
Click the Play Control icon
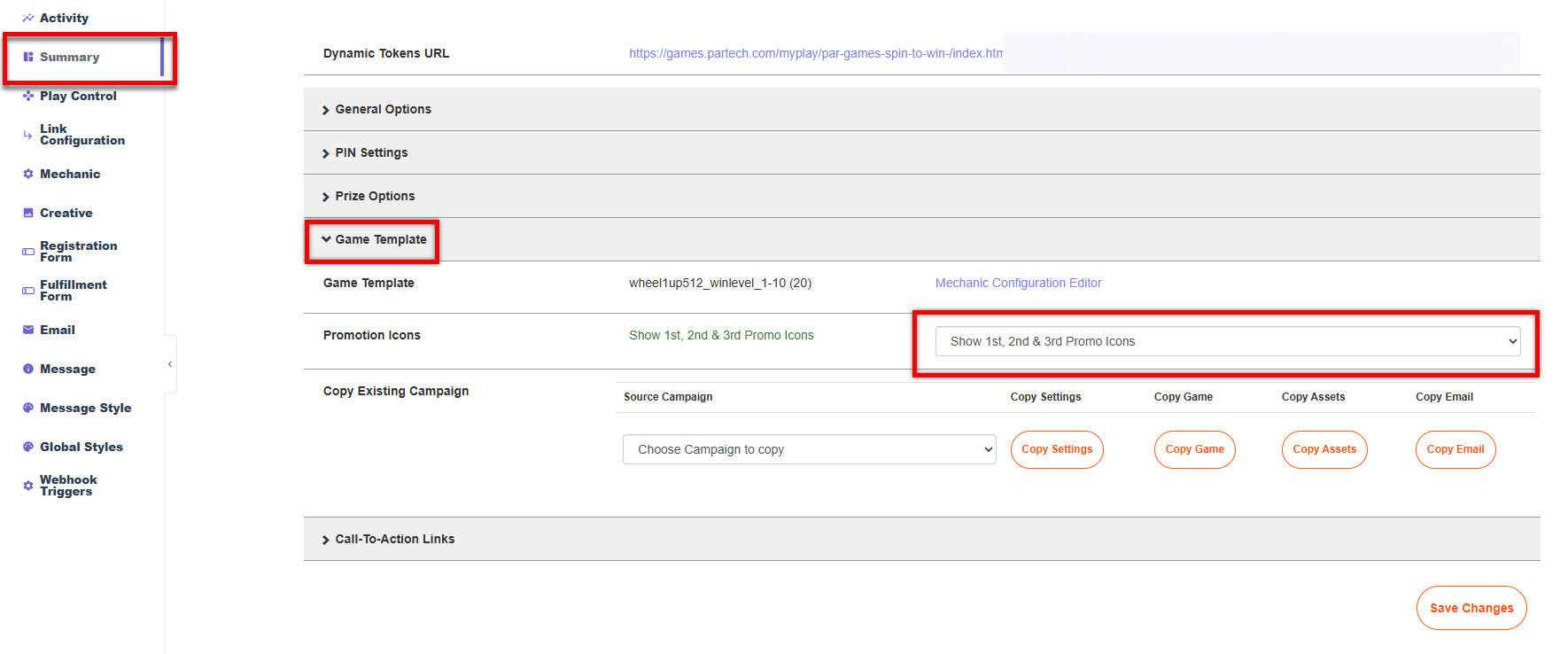pyautogui.click(x=28, y=96)
